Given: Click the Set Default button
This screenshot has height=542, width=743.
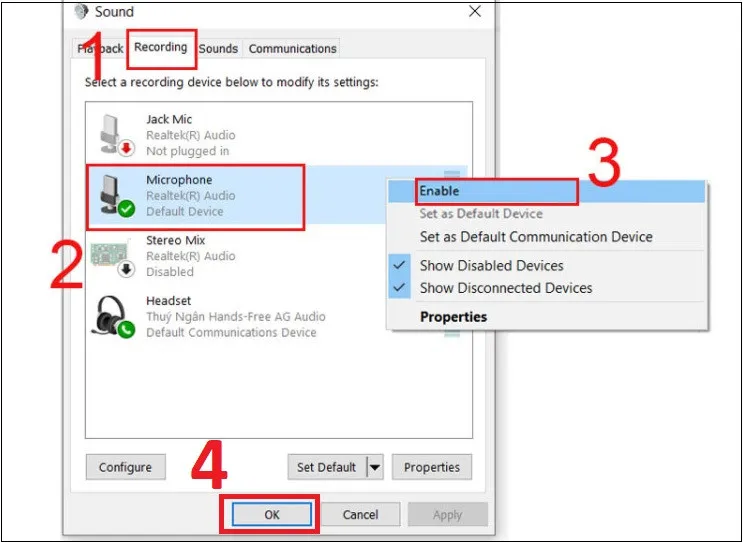Looking at the screenshot, I should 326,467.
